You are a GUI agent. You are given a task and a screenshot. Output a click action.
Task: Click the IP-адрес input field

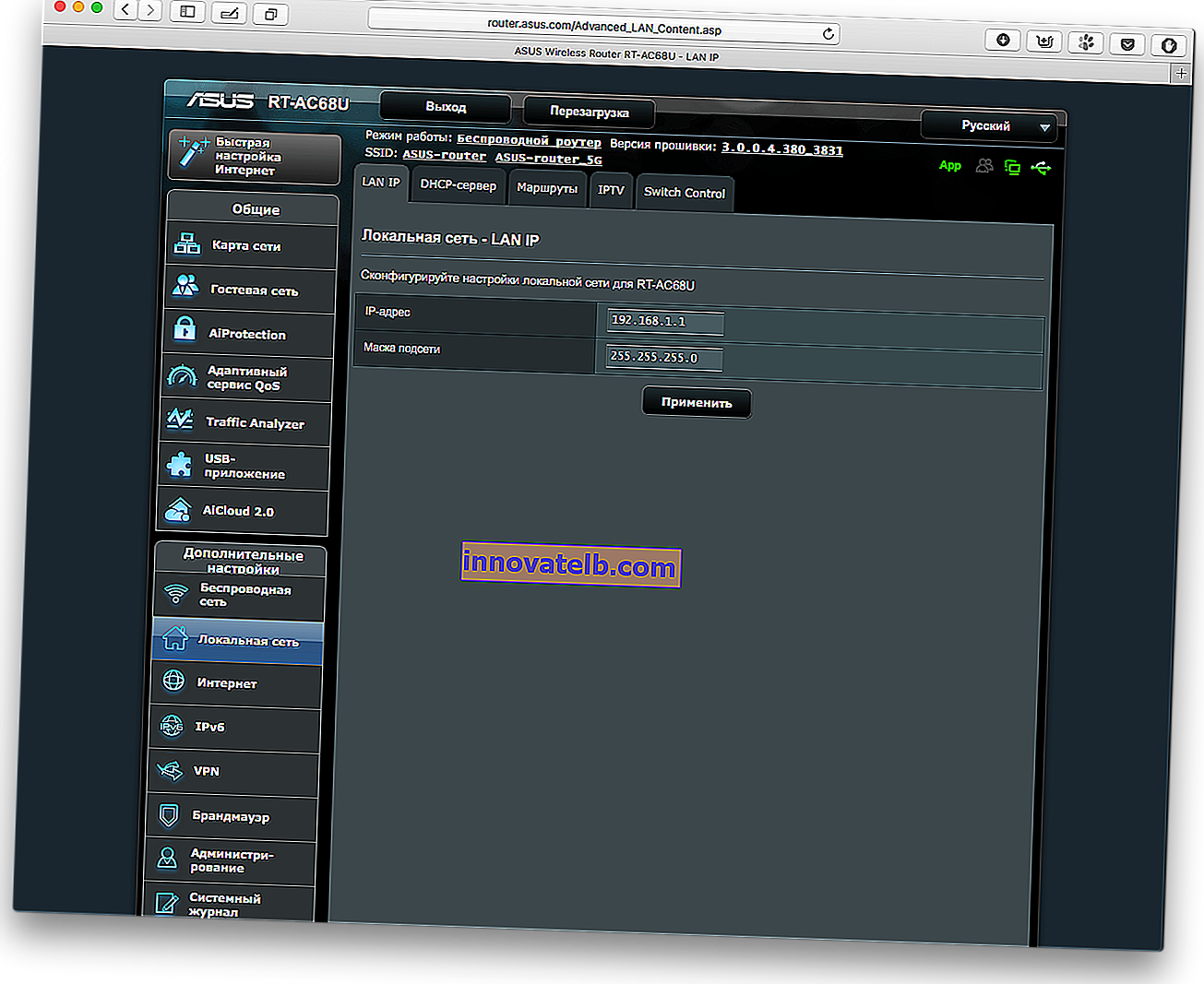(x=665, y=322)
